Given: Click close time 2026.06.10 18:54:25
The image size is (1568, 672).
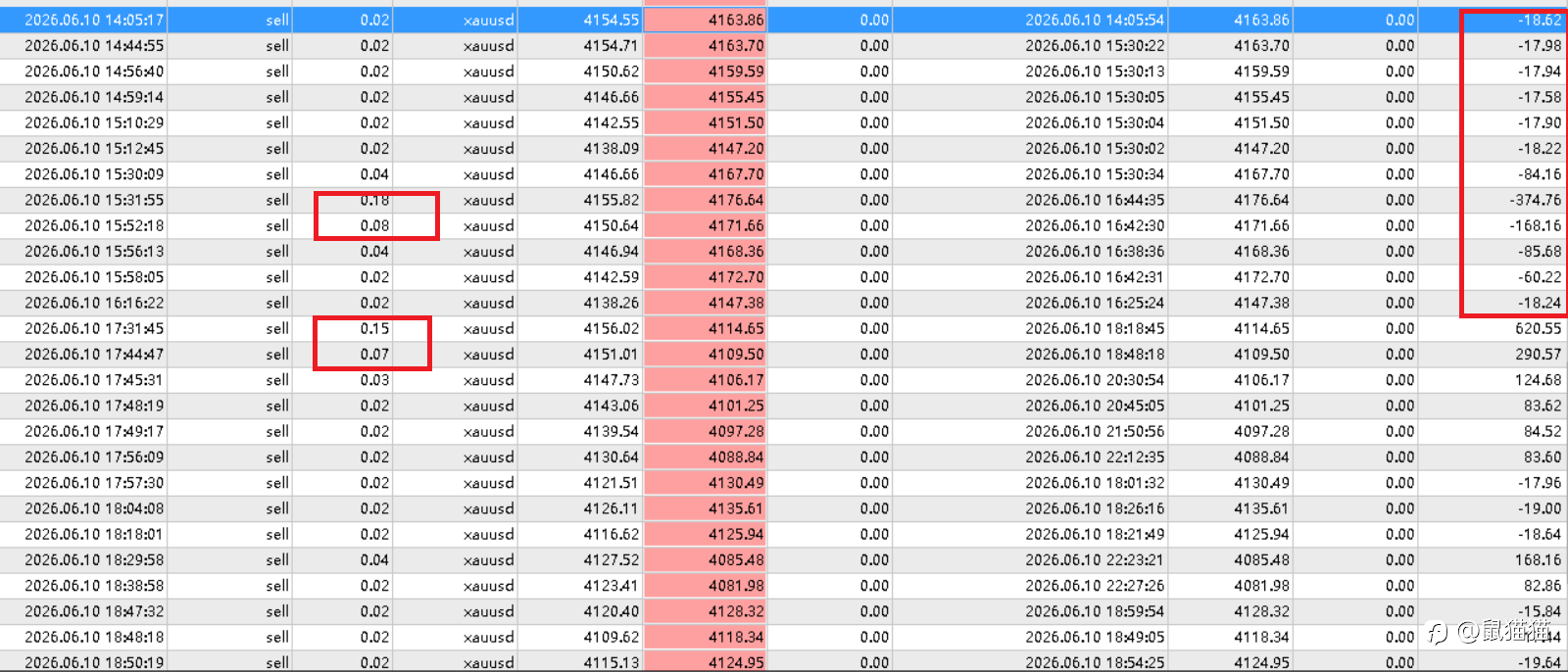Looking at the screenshot, I should [1095, 662].
